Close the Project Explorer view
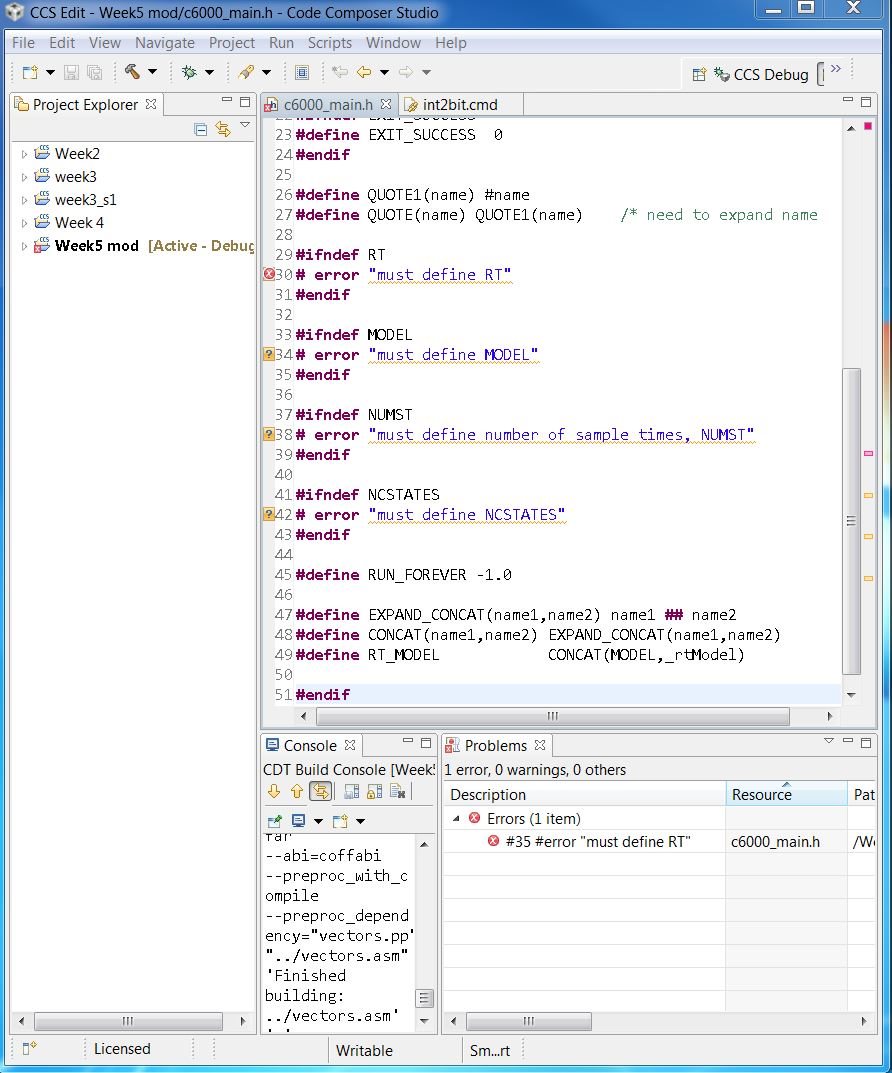Viewport: 892px width, 1073px height. [x=151, y=104]
